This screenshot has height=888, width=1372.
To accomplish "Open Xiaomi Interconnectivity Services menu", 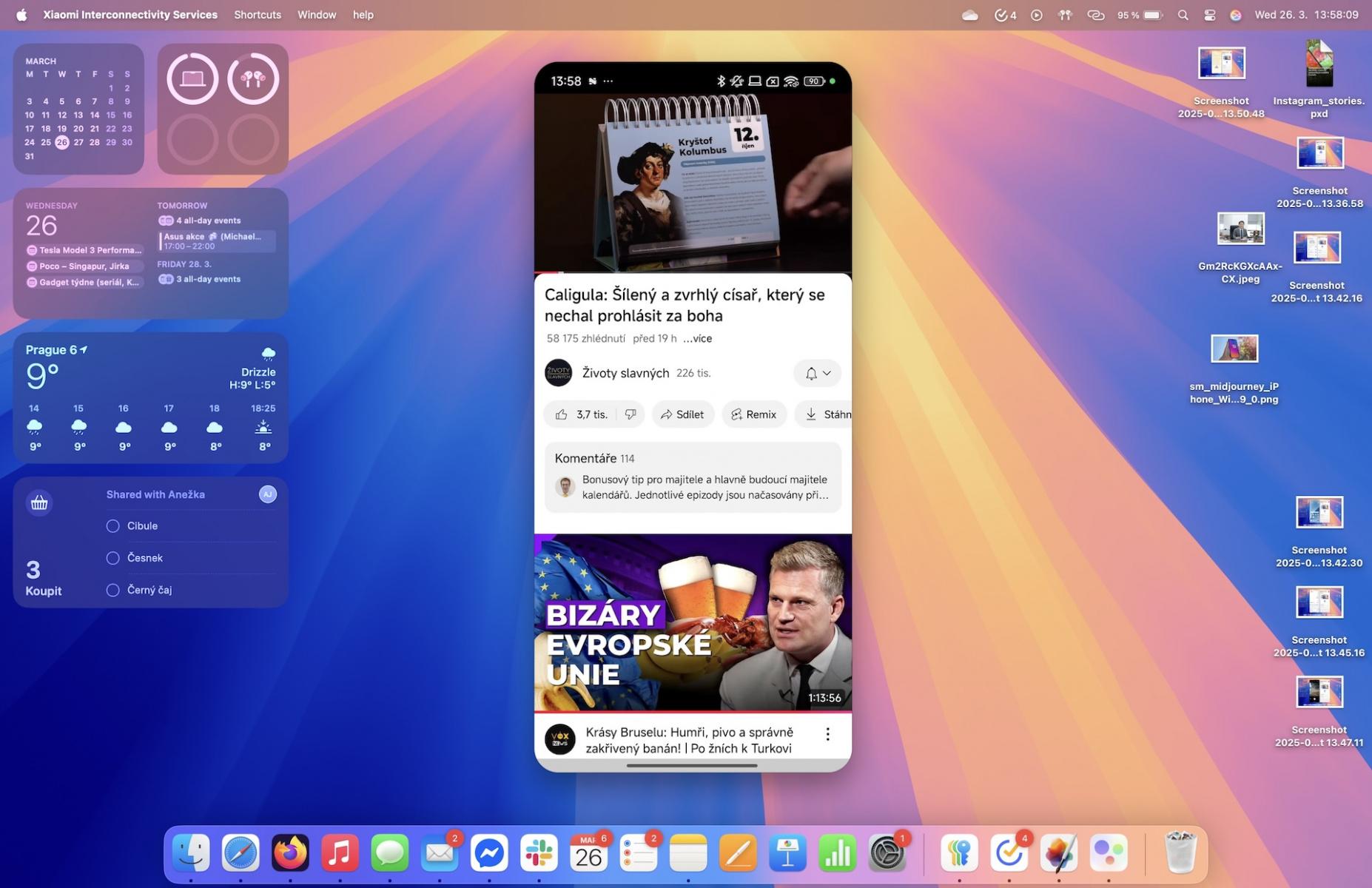I will [130, 15].
